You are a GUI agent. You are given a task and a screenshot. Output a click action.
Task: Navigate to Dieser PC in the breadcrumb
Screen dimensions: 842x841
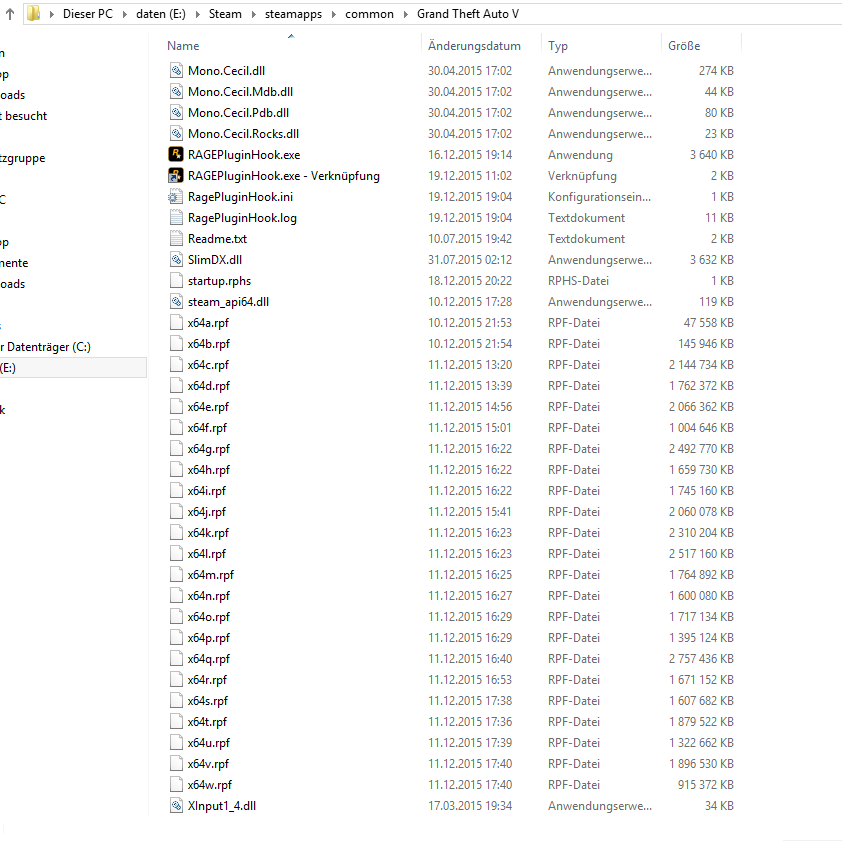(88, 14)
